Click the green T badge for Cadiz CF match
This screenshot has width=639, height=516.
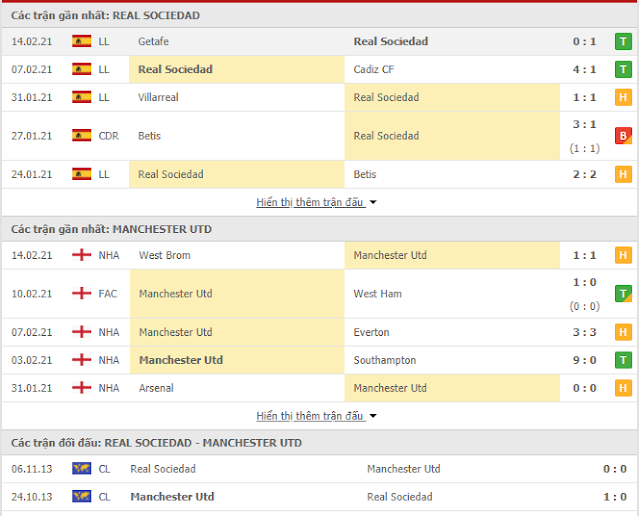[623, 69]
